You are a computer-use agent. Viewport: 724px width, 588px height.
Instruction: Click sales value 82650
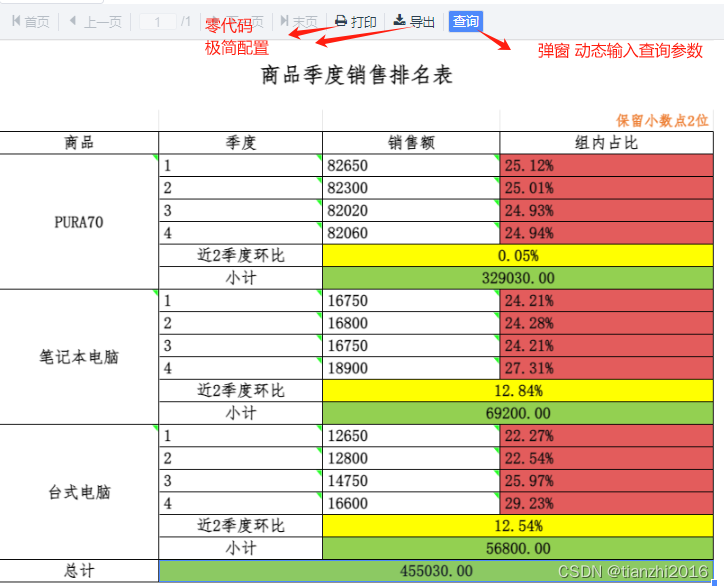[411, 165]
